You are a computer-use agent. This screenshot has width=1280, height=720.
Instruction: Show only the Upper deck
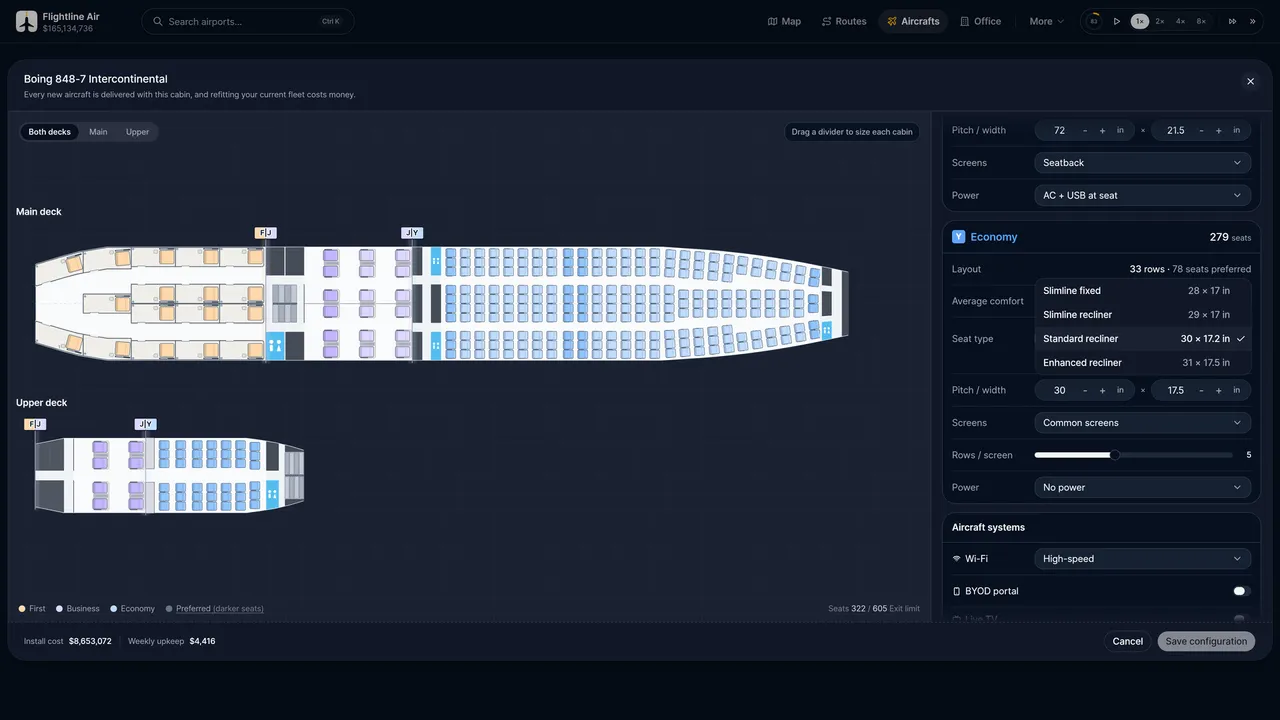pos(137,132)
